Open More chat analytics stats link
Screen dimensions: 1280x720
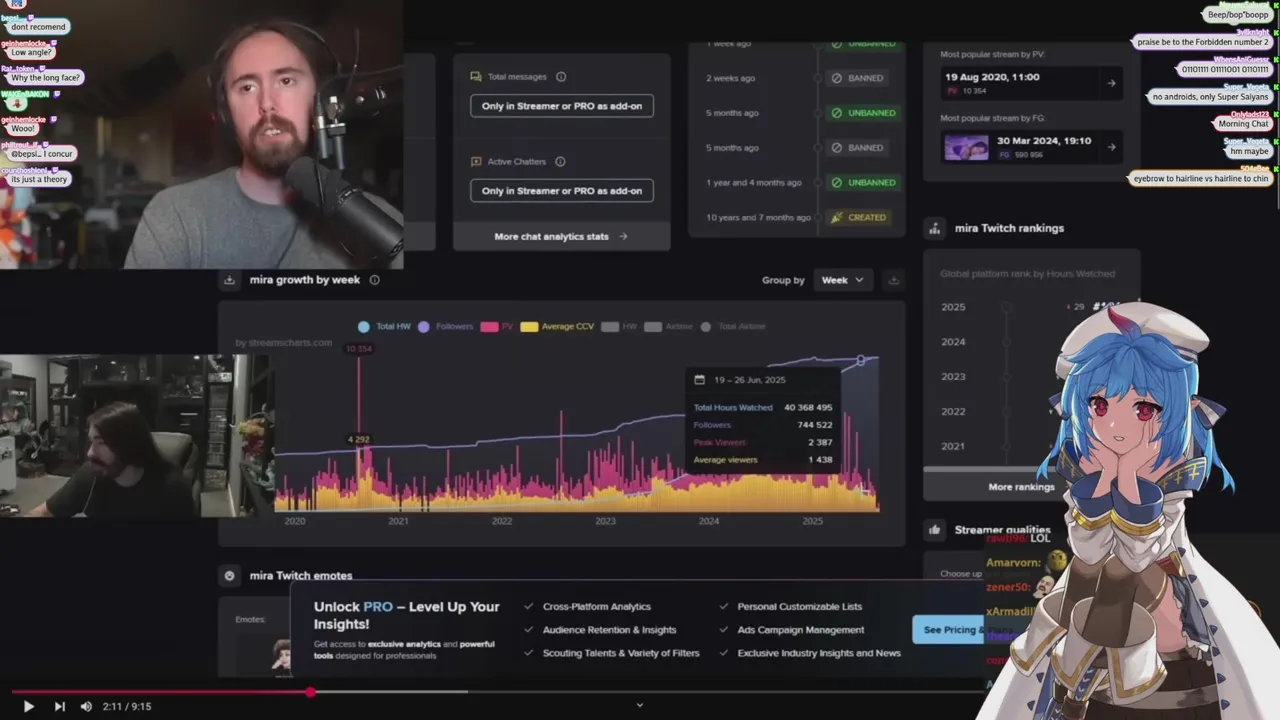pos(561,237)
